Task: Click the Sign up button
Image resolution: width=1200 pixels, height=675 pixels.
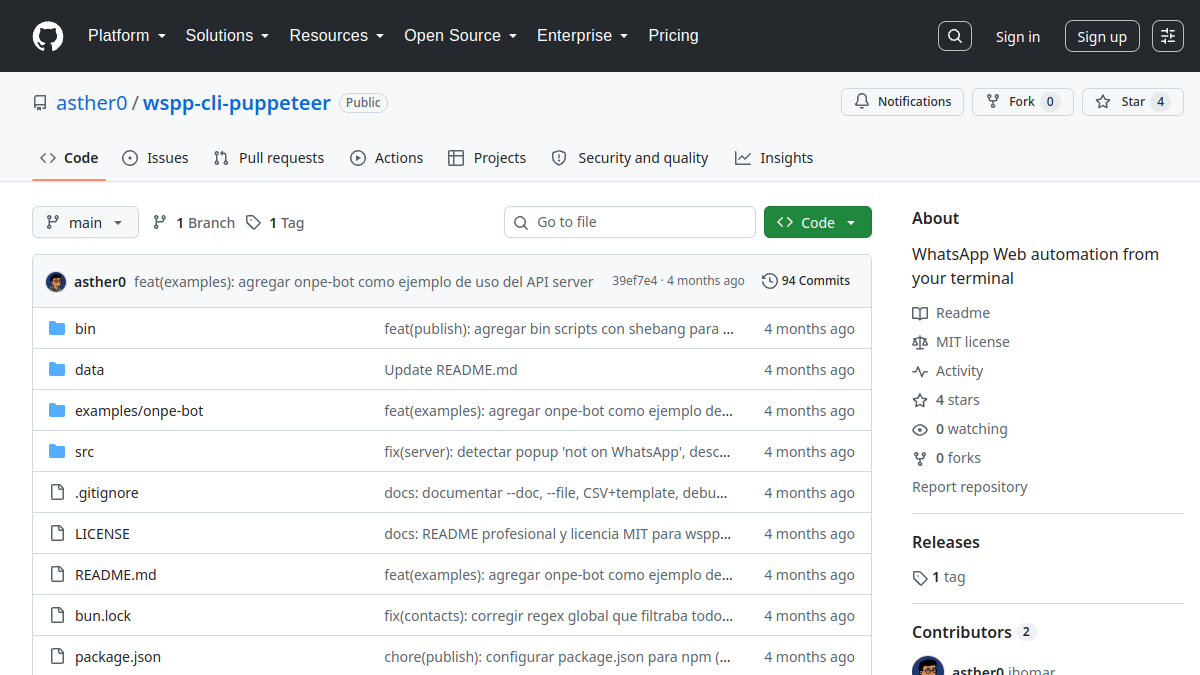Action: 1102,36
